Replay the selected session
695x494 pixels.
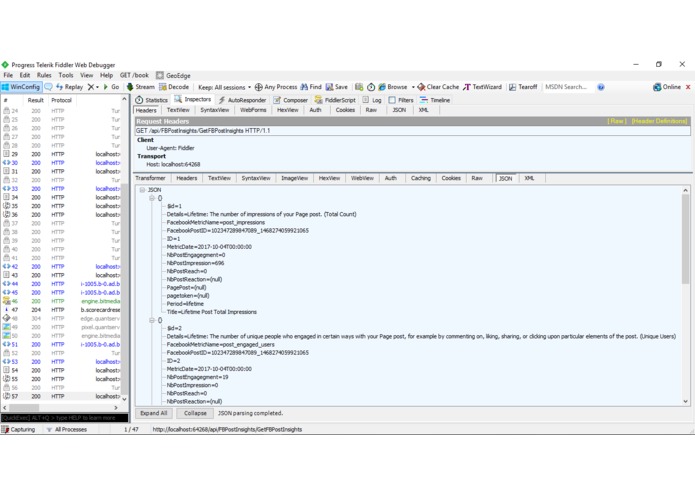click(x=70, y=87)
